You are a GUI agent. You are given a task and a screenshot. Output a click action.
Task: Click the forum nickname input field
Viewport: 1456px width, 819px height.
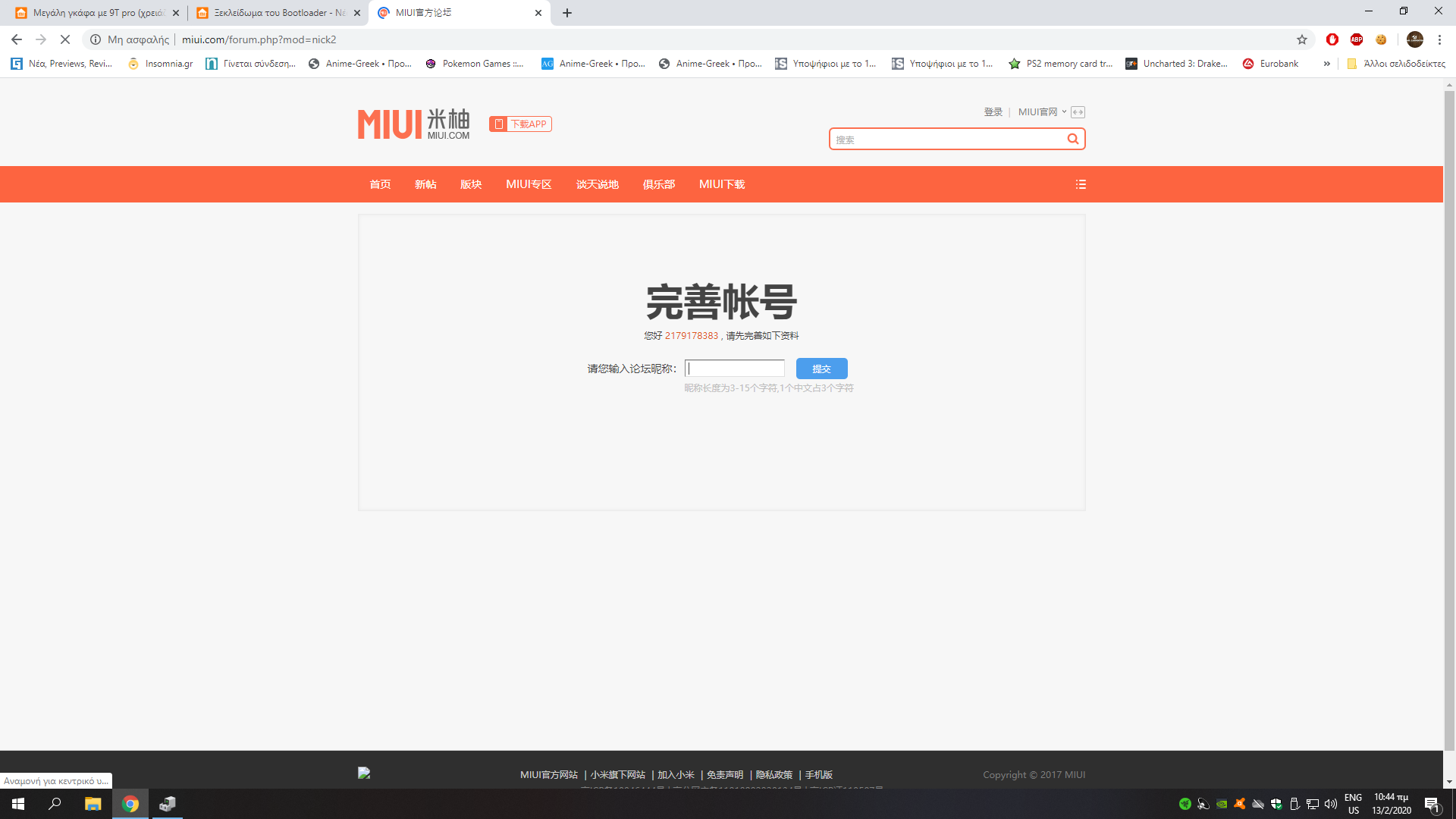pos(734,369)
